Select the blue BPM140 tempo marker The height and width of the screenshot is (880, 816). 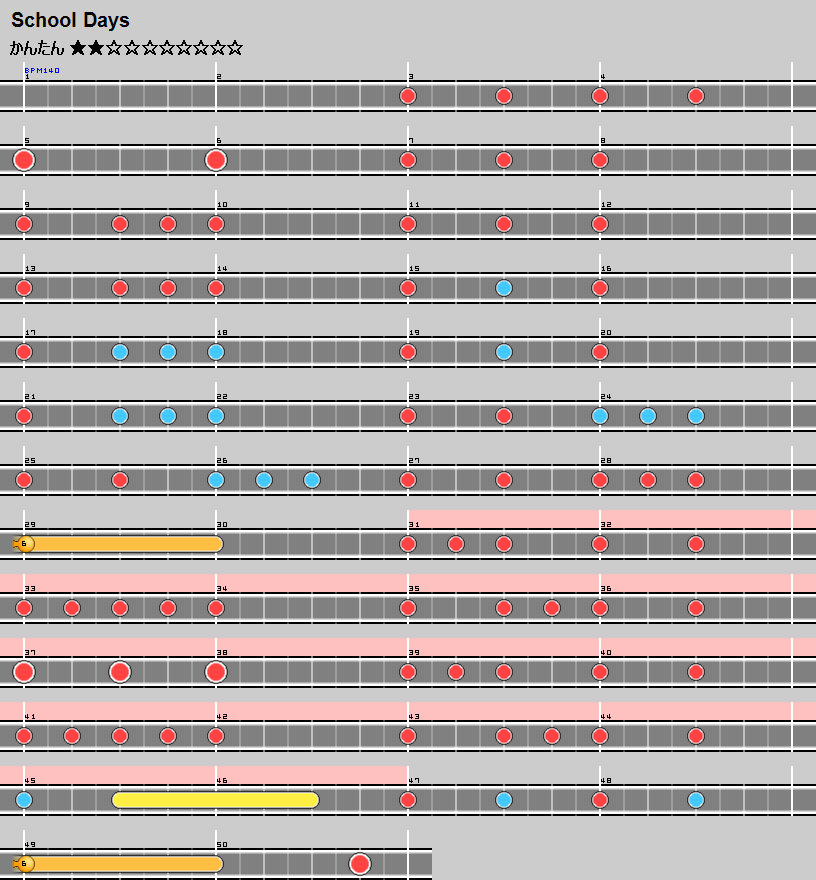[x=42, y=70]
